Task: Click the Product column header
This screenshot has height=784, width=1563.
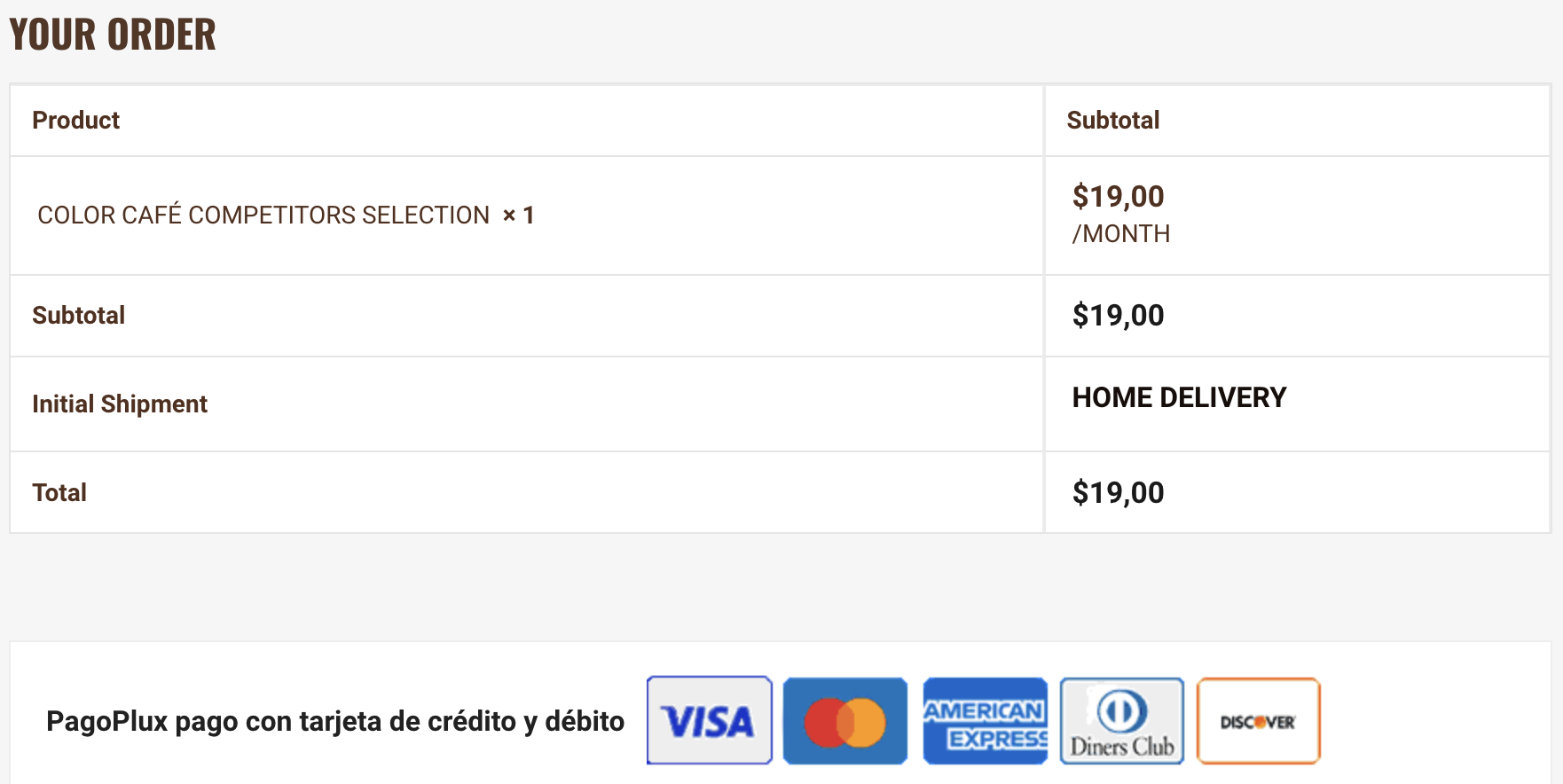Action: click(x=76, y=121)
